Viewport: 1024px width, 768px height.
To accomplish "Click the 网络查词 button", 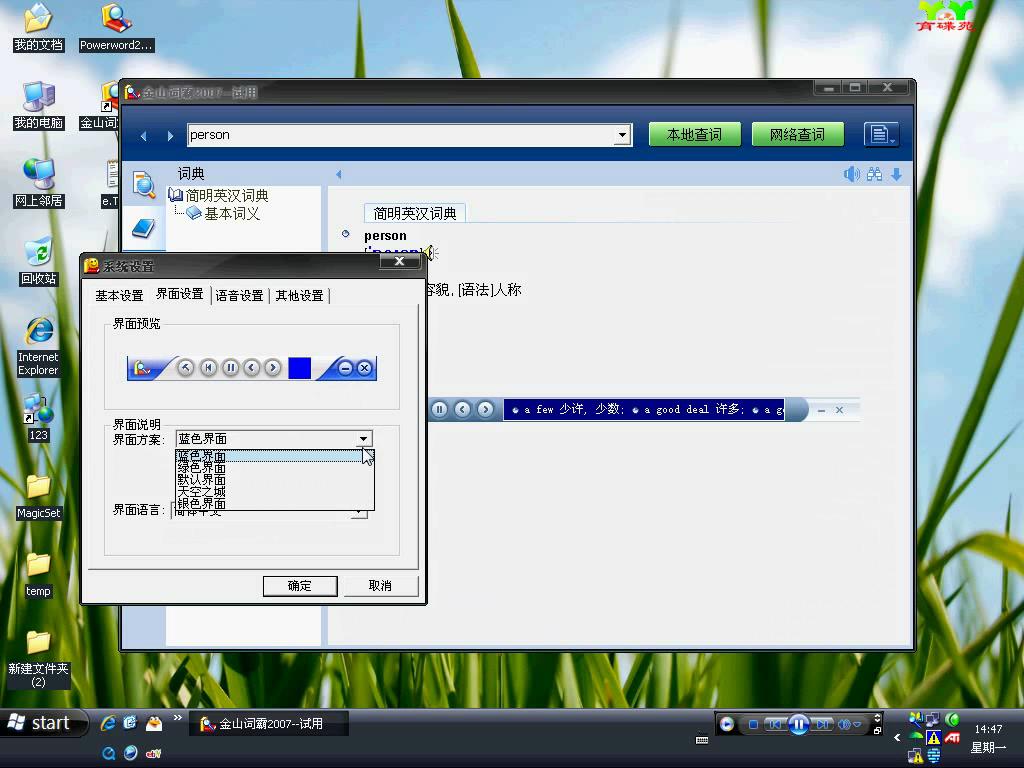I will point(797,135).
